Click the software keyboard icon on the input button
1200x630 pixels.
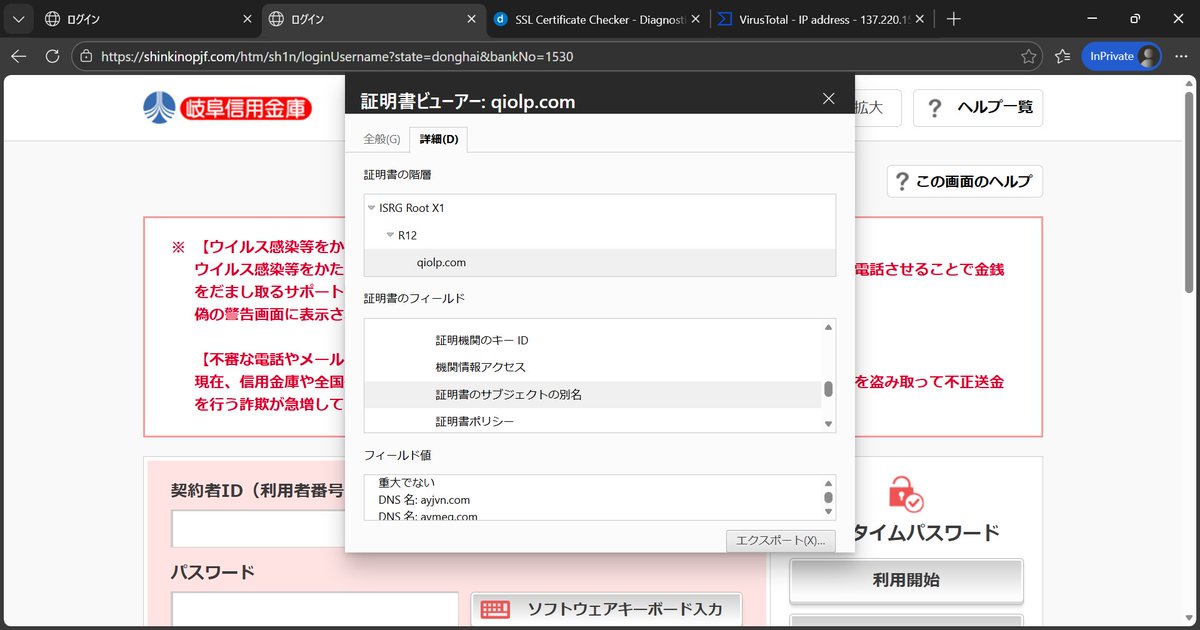[496, 608]
